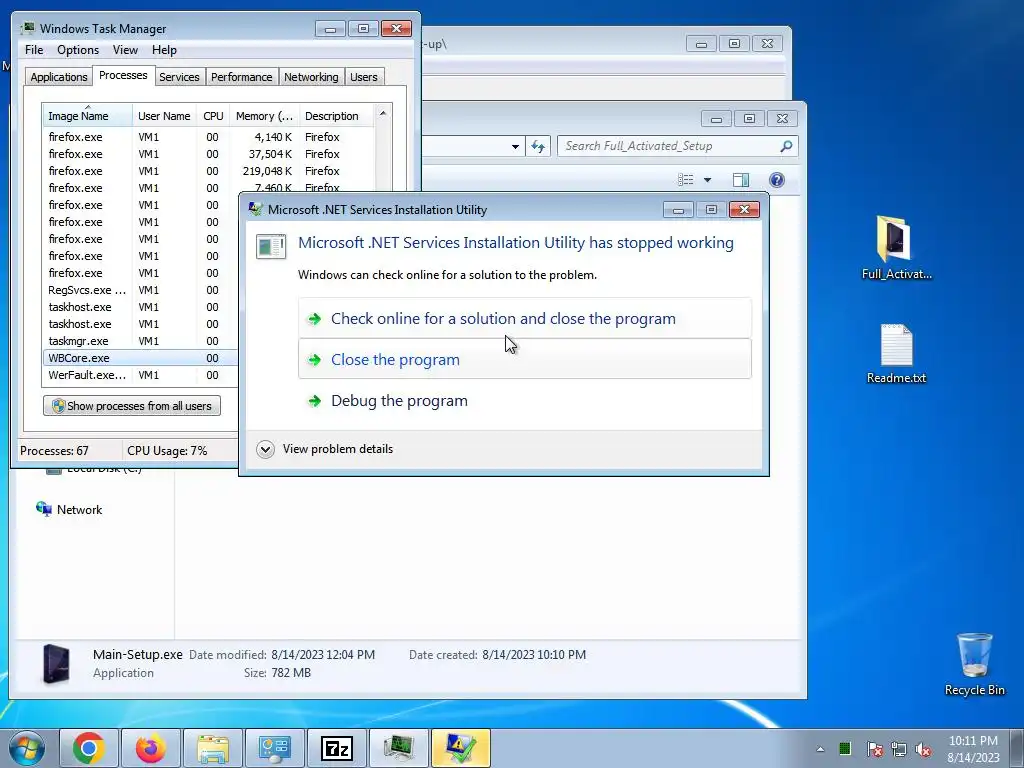Screen dimensions: 1024x768
Task: Open the Options menu in Task Manager
Action: click(x=78, y=50)
